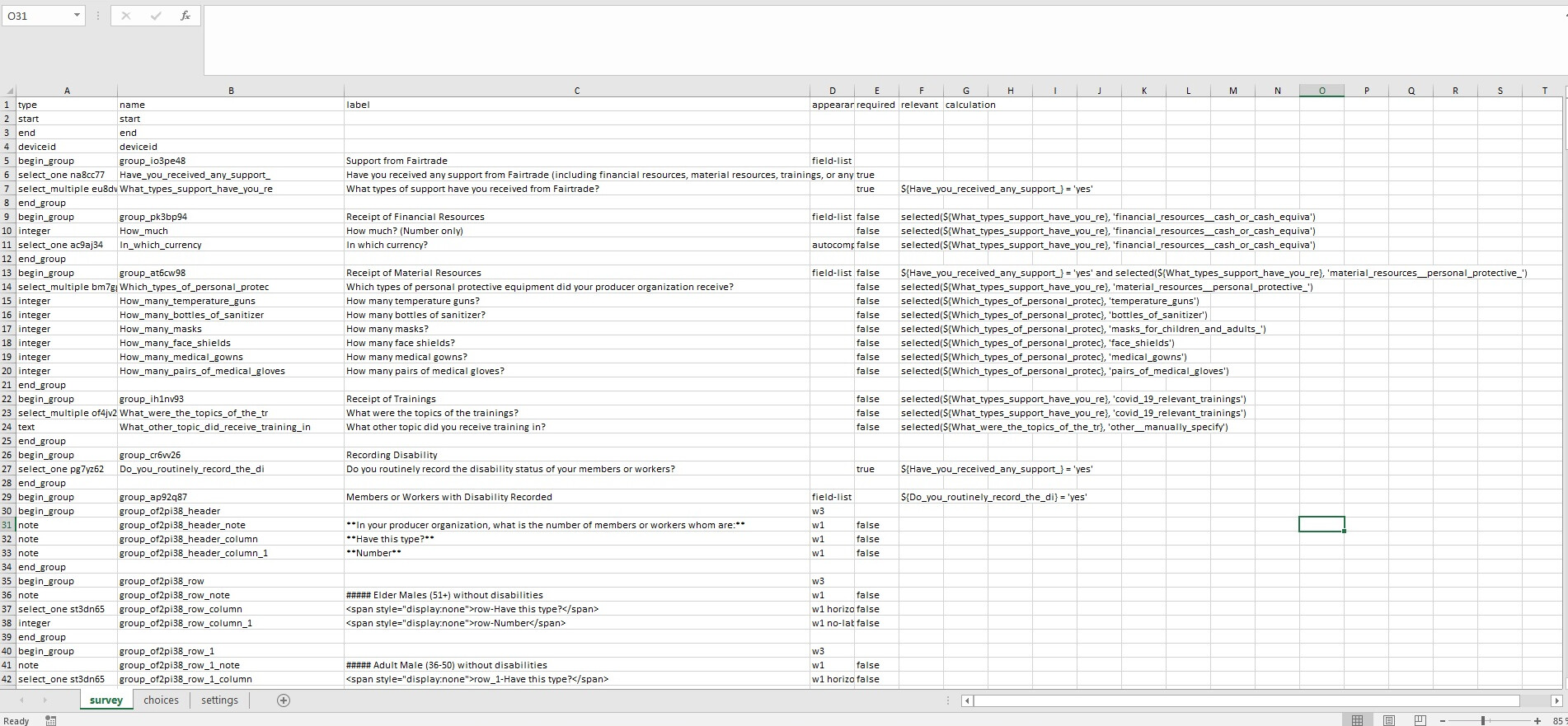Click horizontal scrollbar right arrow
Viewport: 1568px width, 726px height.
(x=1556, y=700)
